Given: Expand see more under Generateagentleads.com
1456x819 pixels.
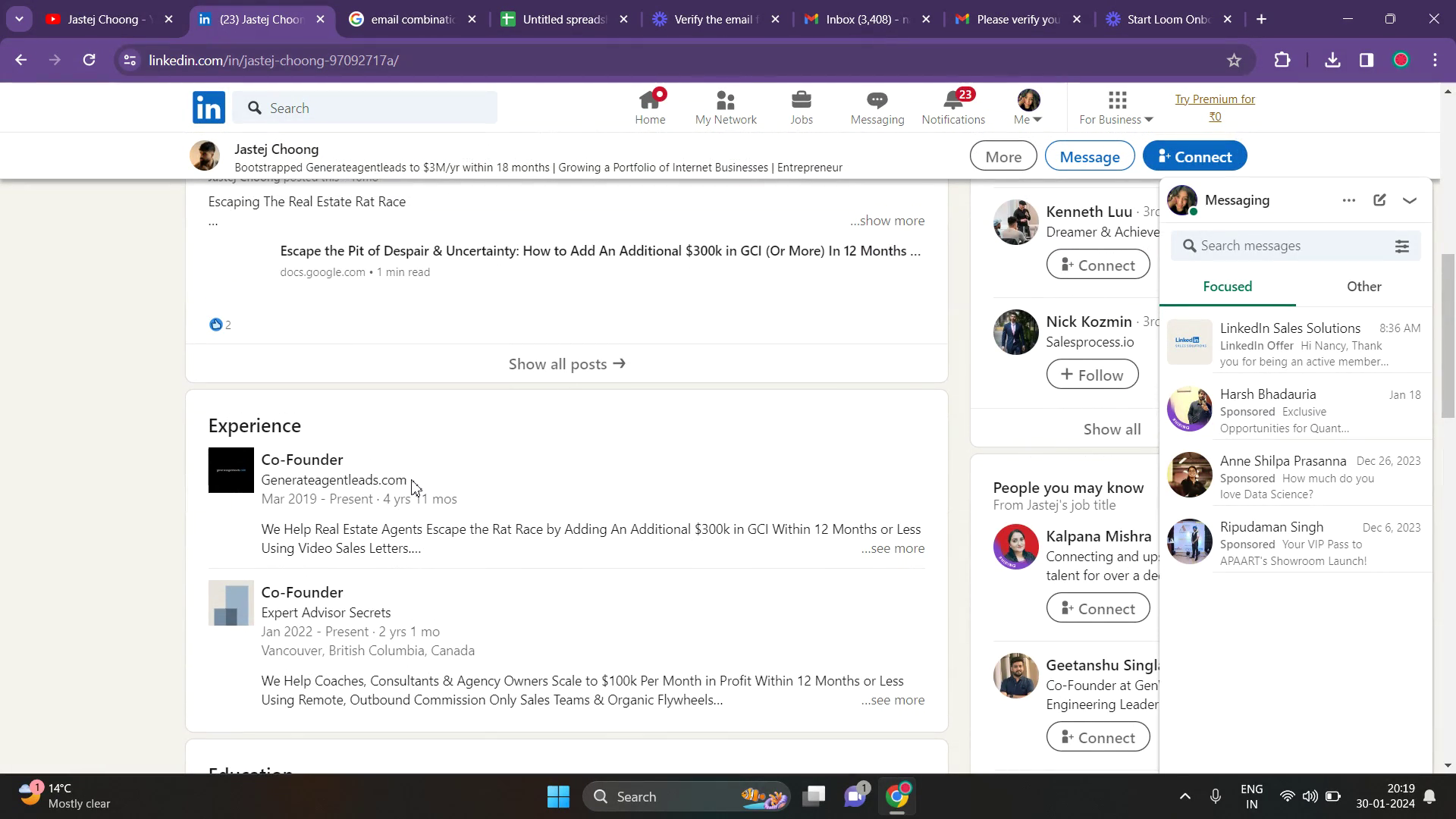Looking at the screenshot, I should coord(893,548).
